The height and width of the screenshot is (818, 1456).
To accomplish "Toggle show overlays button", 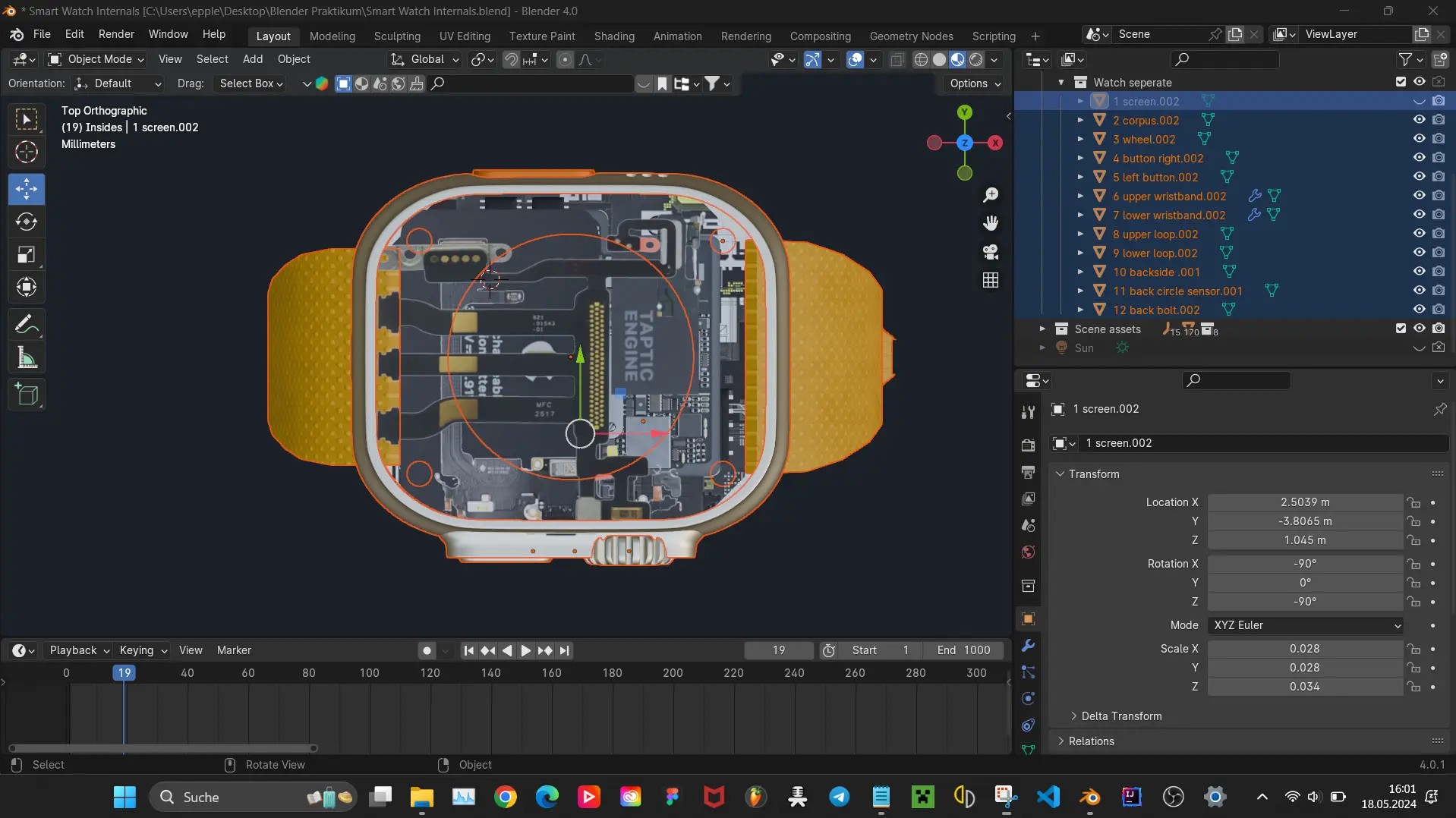I will pos(855,59).
